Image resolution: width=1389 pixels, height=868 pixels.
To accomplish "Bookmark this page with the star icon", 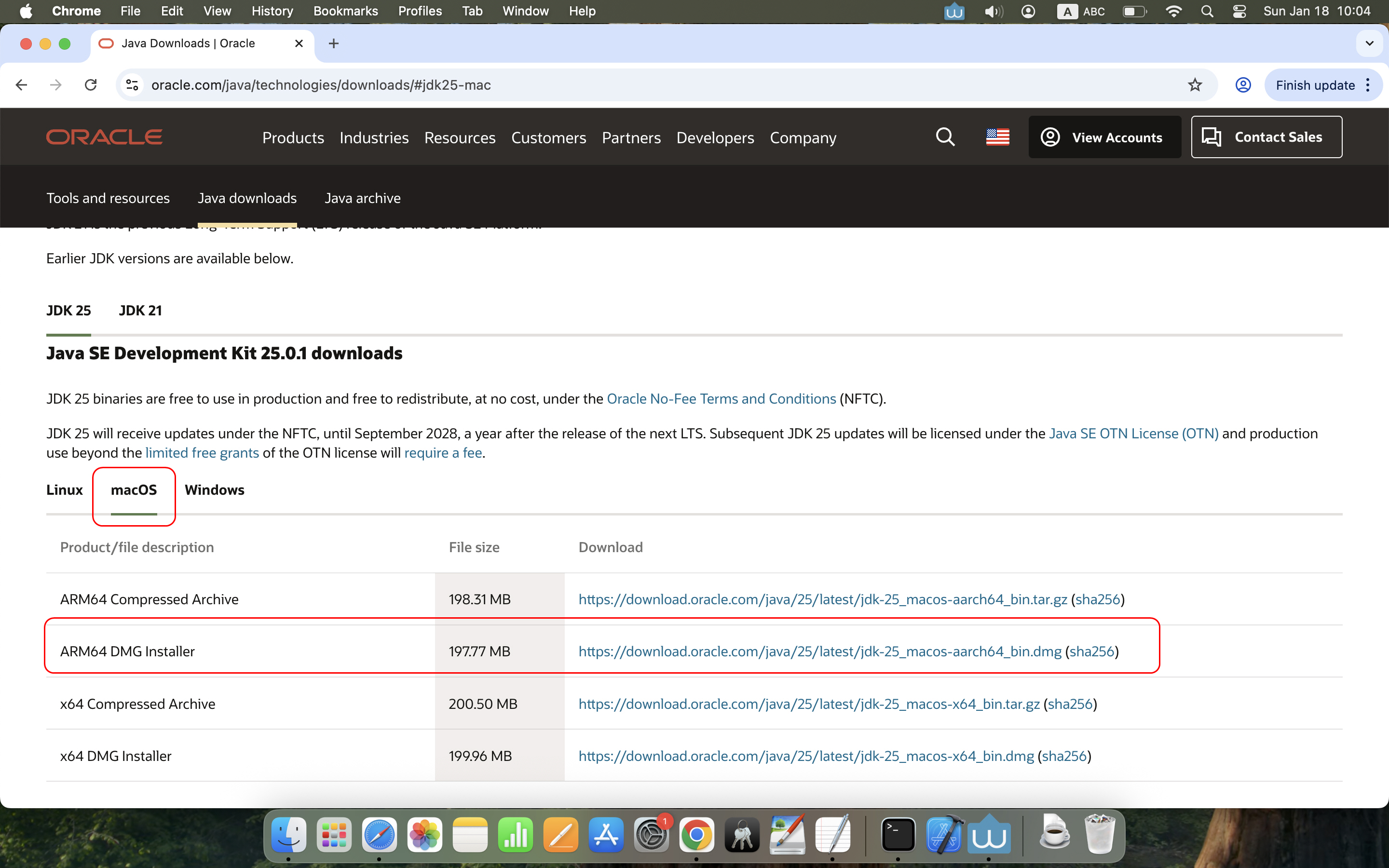I will coord(1195,85).
